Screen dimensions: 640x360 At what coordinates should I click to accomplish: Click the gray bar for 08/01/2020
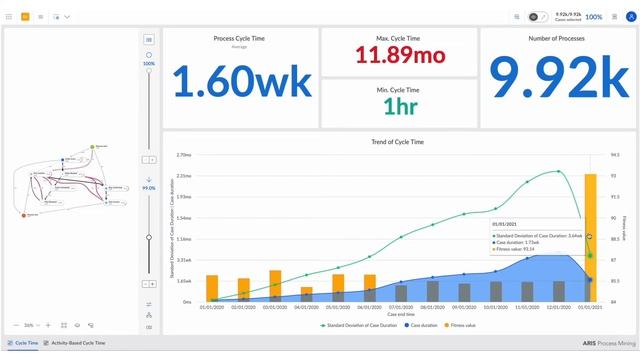(x=433, y=291)
